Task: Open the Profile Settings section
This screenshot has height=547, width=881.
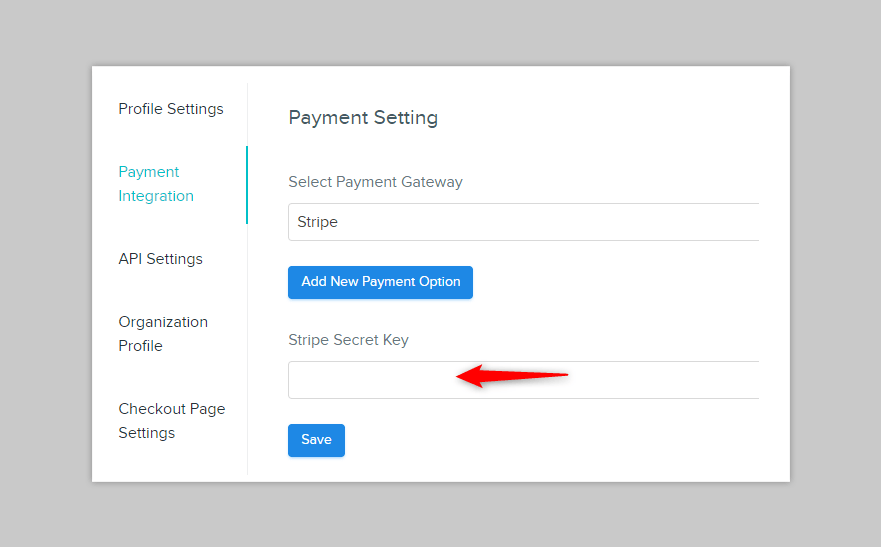Action: click(171, 109)
